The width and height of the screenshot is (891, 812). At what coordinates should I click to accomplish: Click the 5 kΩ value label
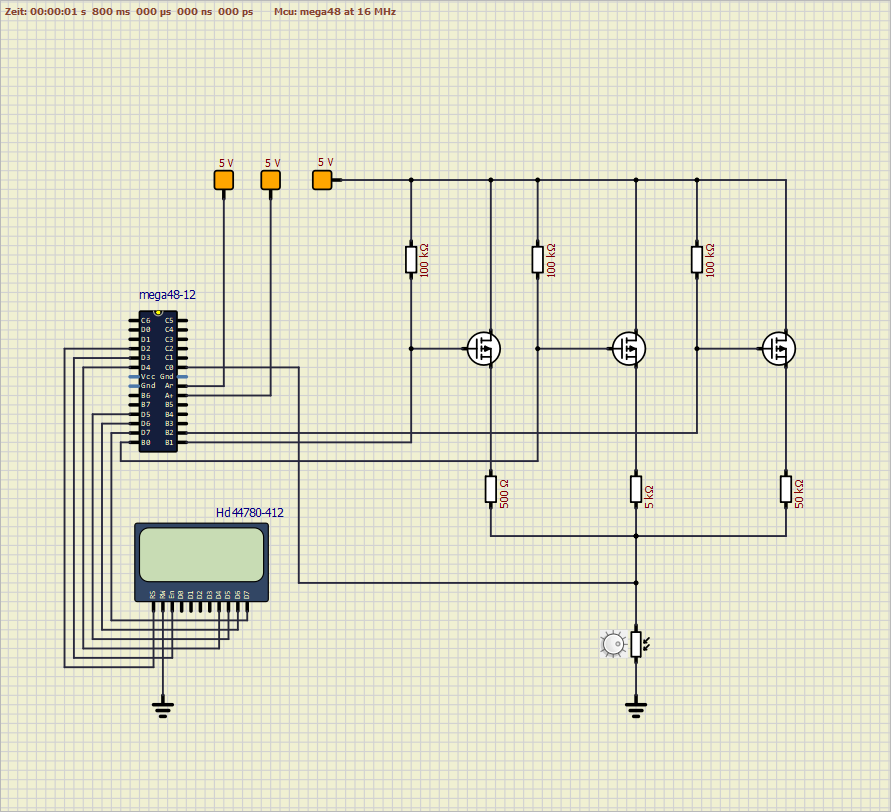(x=649, y=496)
